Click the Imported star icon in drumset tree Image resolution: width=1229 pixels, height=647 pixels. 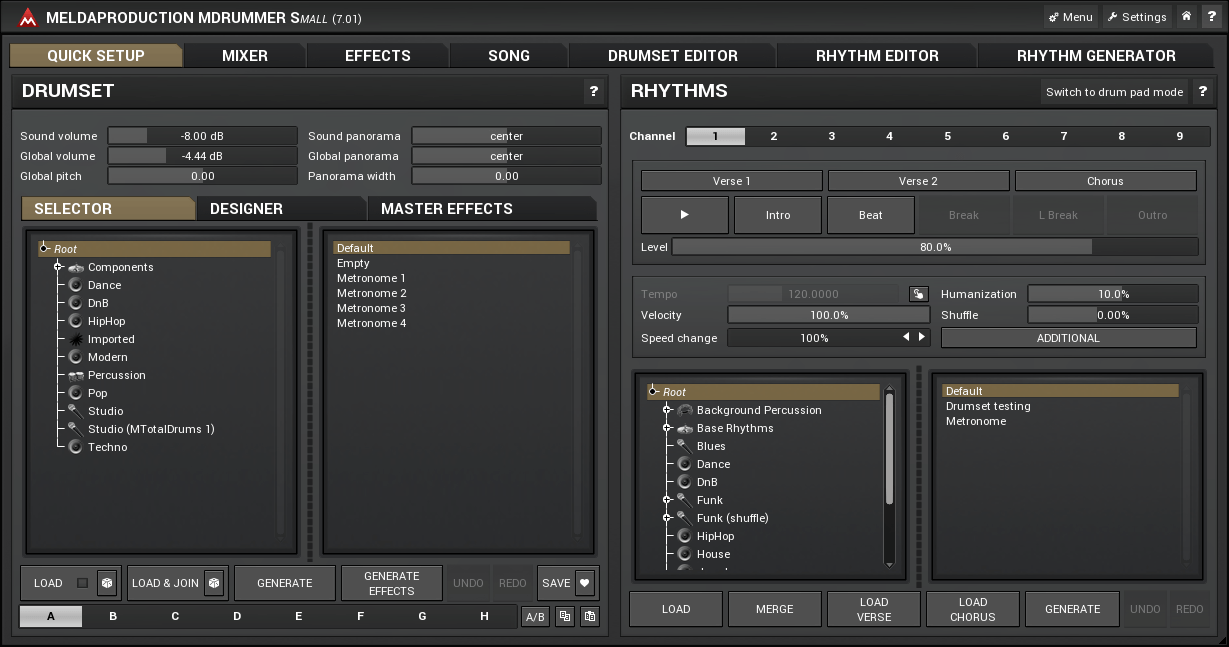(x=76, y=339)
